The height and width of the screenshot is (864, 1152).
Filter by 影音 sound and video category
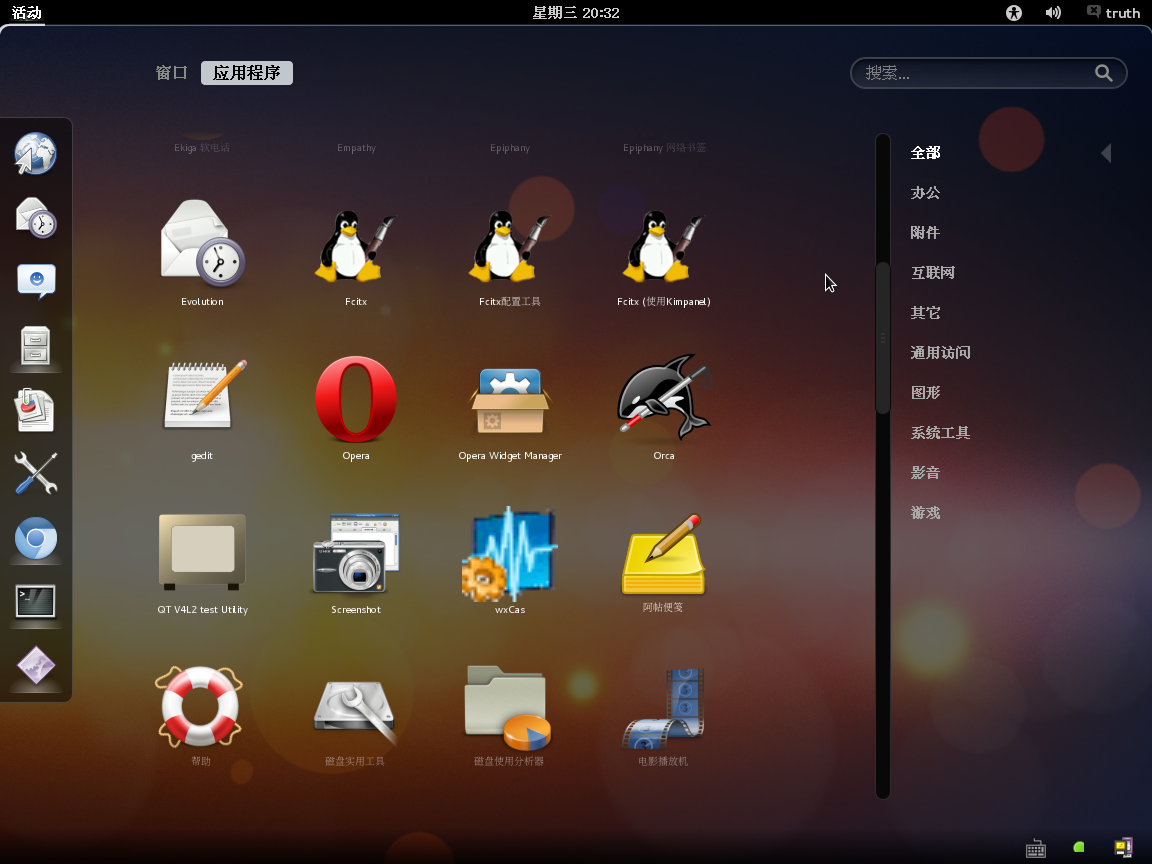tap(926, 473)
